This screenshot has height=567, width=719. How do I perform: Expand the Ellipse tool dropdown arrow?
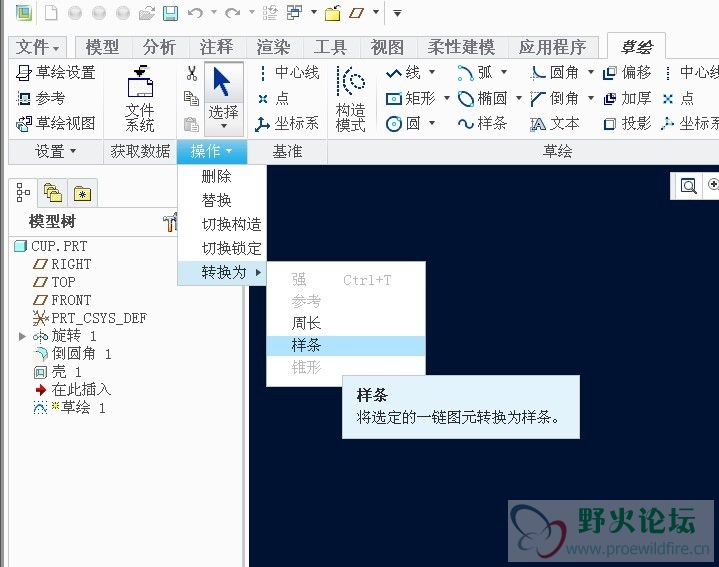point(519,98)
